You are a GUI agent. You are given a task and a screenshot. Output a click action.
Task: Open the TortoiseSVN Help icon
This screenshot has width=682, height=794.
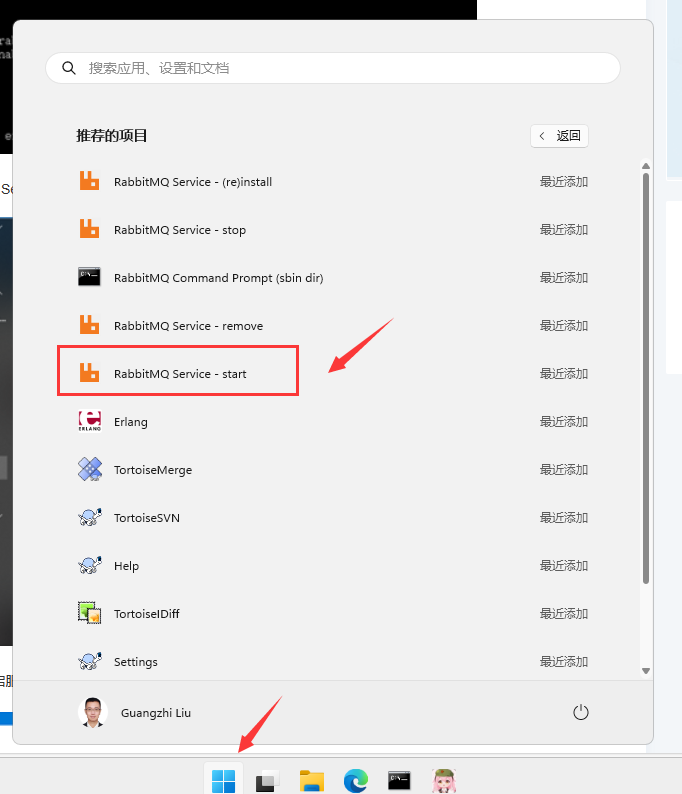click(x=90, y=565)
